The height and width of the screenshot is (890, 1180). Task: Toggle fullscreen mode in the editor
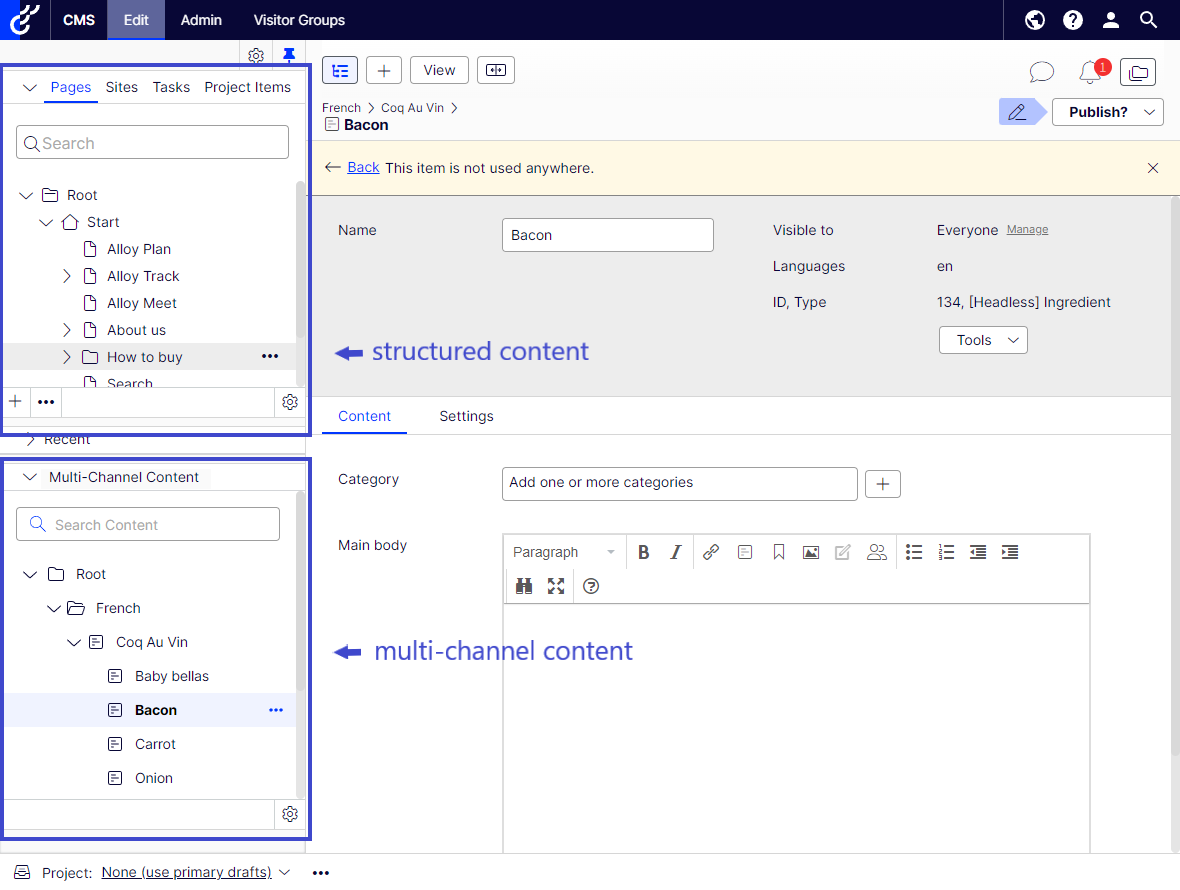click(557, 586)
